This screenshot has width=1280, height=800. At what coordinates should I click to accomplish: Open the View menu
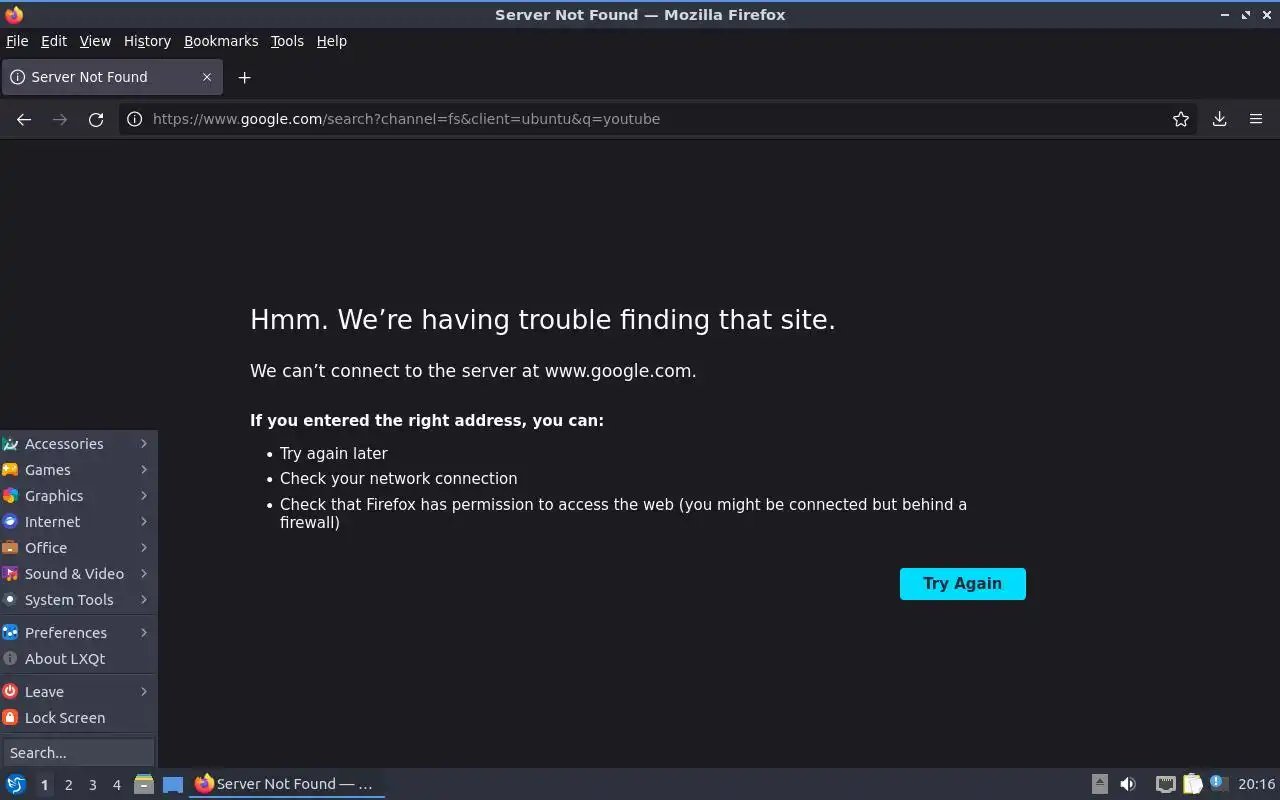point(95,41)
